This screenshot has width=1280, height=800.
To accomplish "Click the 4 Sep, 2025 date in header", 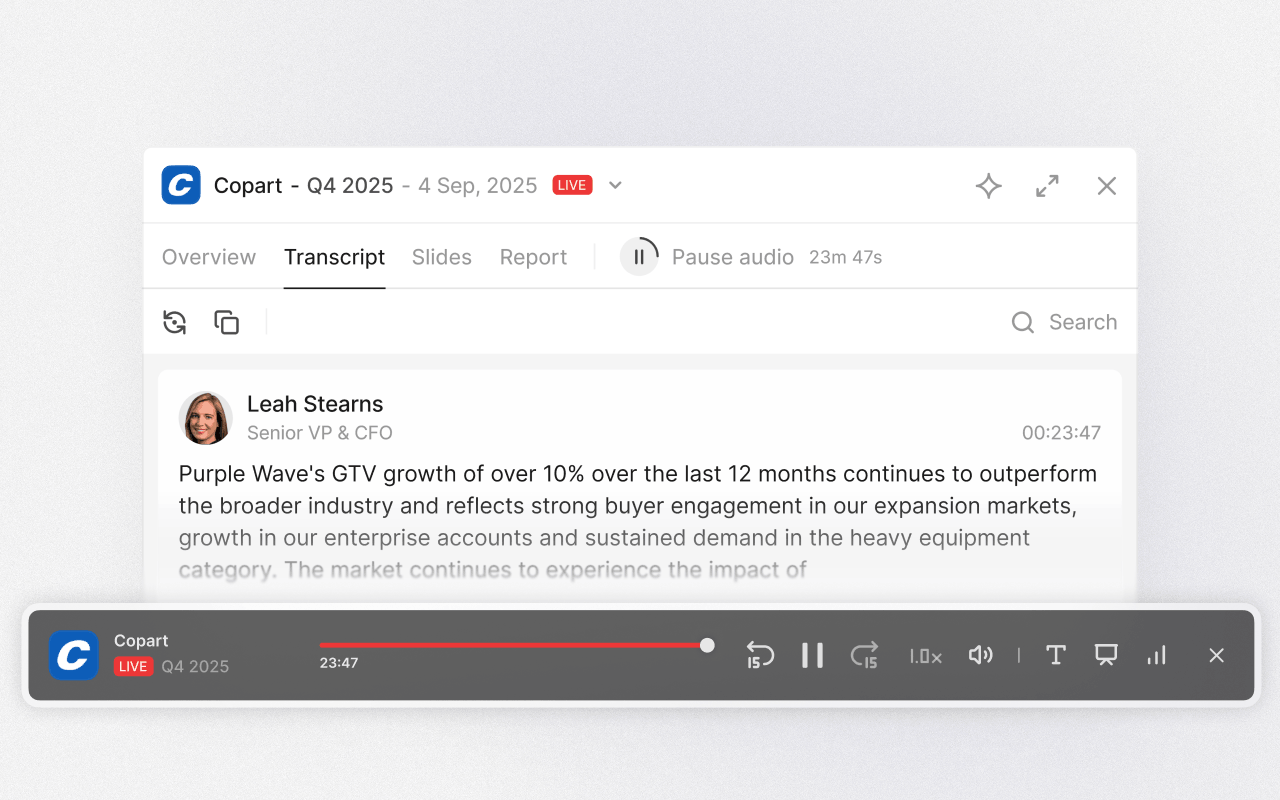I will (x=478, y=185).
